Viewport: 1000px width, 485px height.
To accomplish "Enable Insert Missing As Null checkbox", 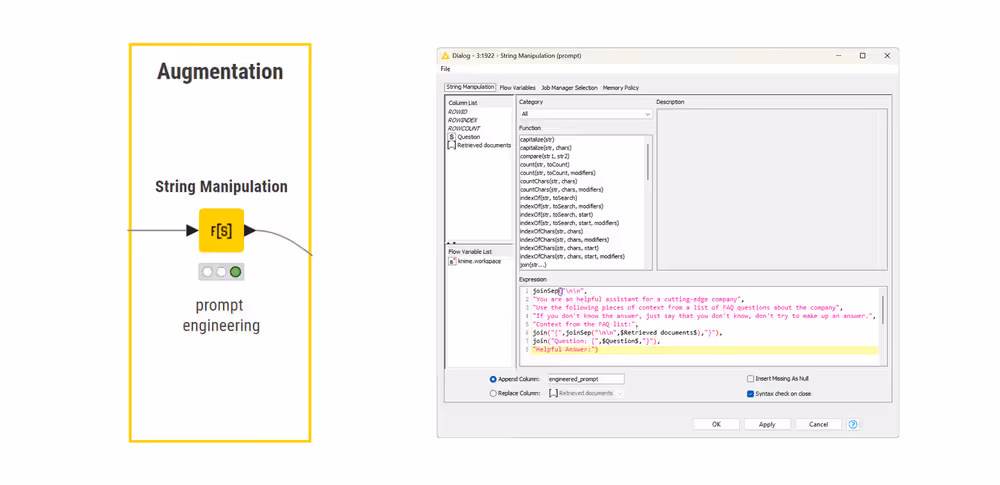I will [x=751, y=380].
